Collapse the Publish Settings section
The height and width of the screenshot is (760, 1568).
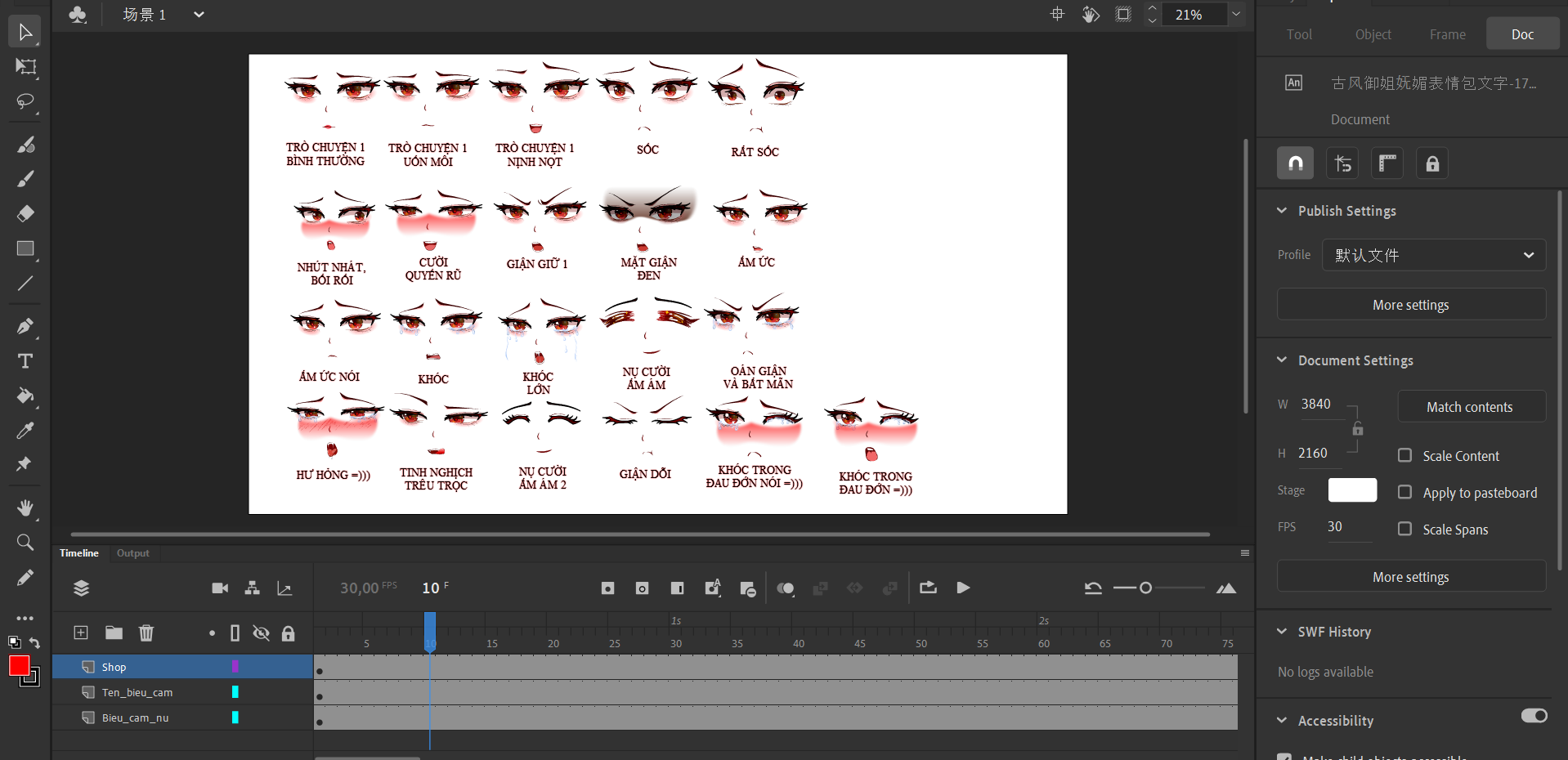click(x=1282, y=211)
